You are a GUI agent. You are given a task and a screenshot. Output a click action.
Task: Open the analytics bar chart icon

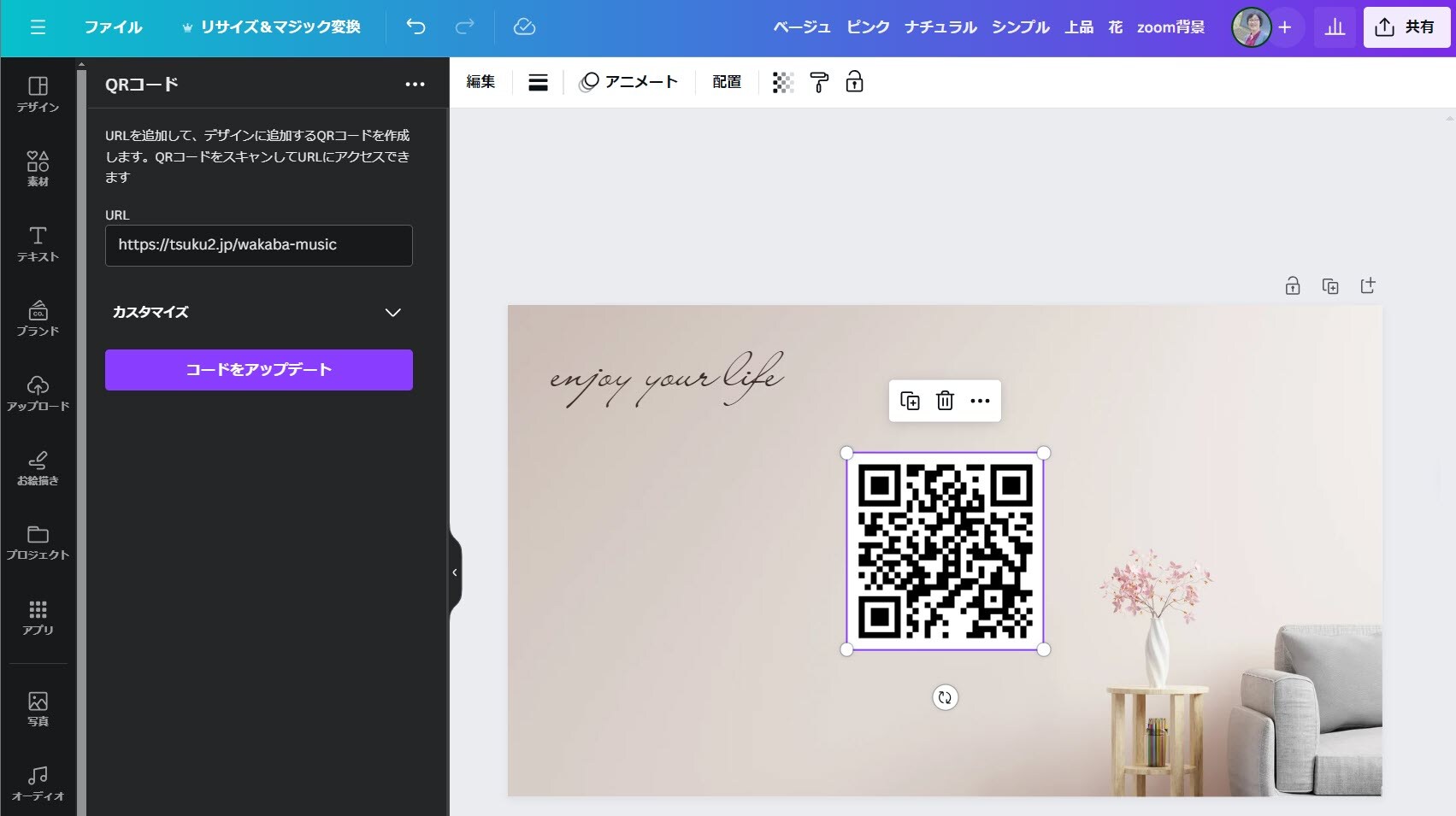point(1335,27)
